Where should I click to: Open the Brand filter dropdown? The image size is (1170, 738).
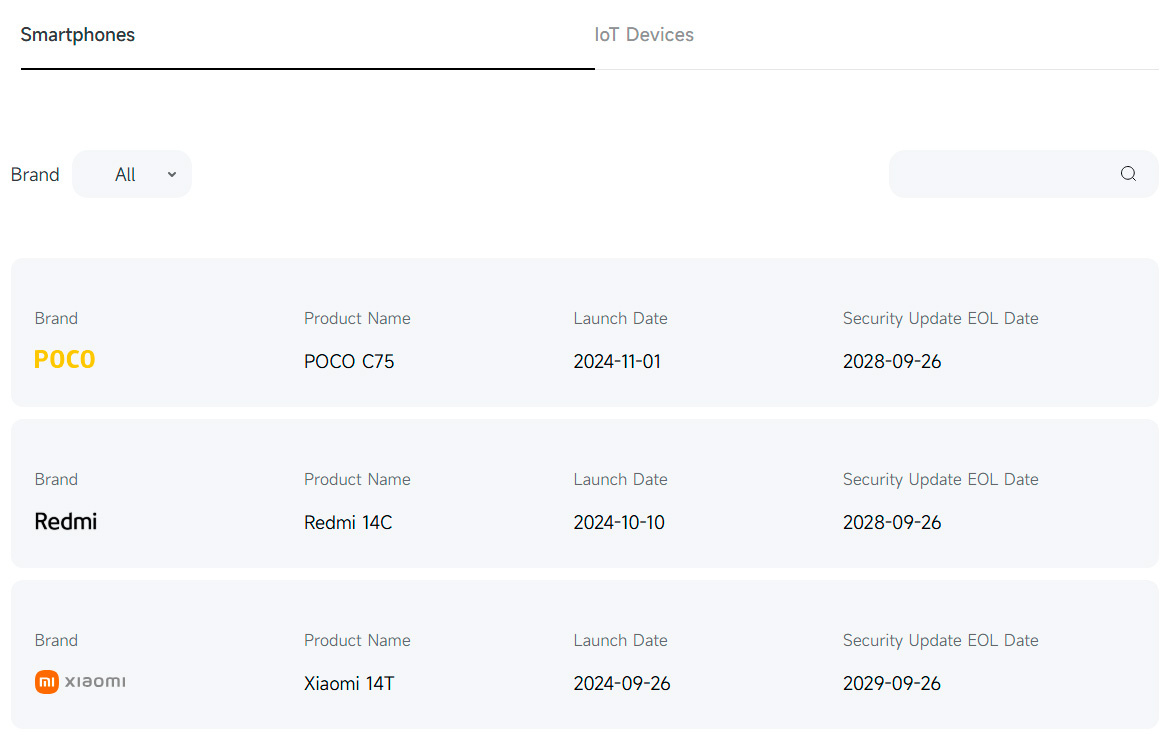(x=131, y=174)
